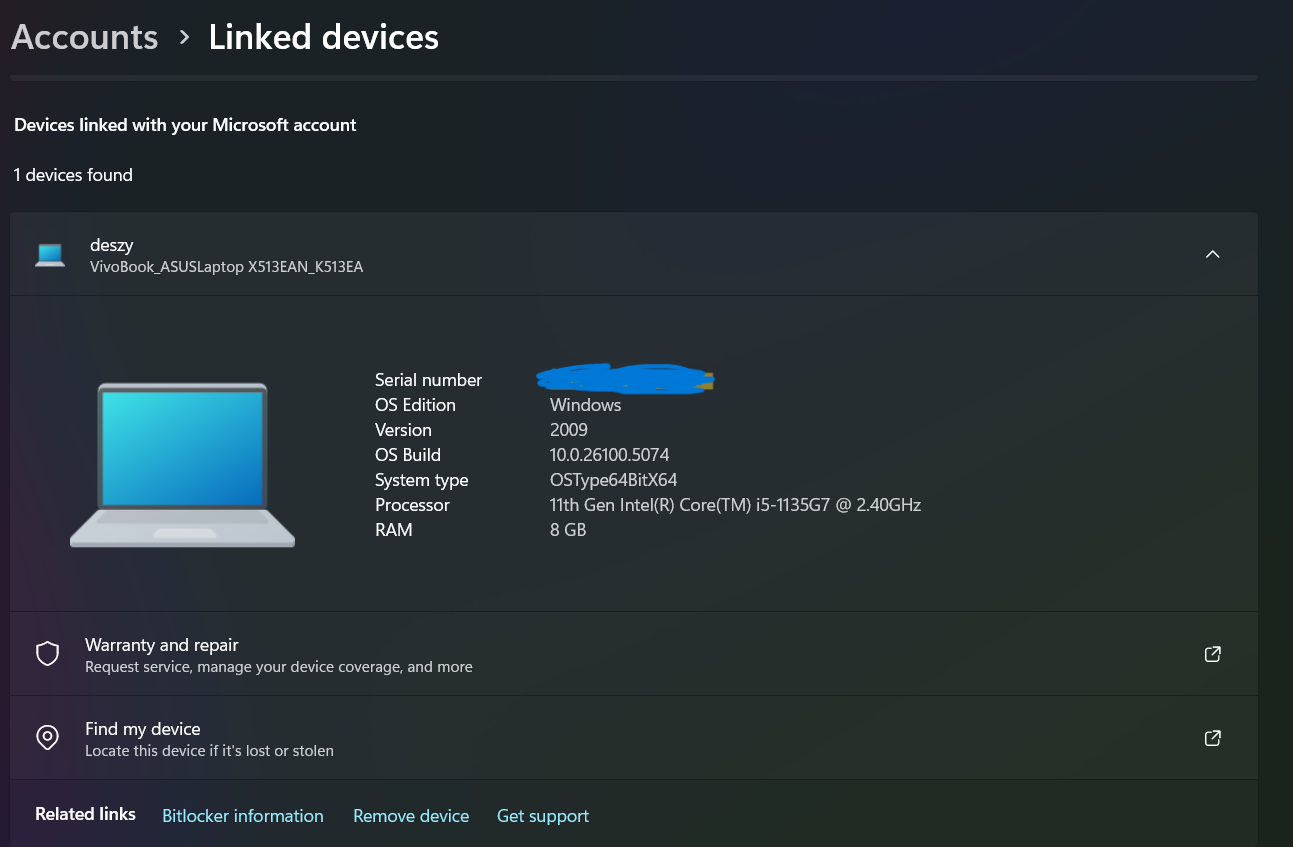This screenshot has height=847, width=1293.
Task: Click VivoBook_ASUSLaptop model subtitle
Action: [226, 267]
